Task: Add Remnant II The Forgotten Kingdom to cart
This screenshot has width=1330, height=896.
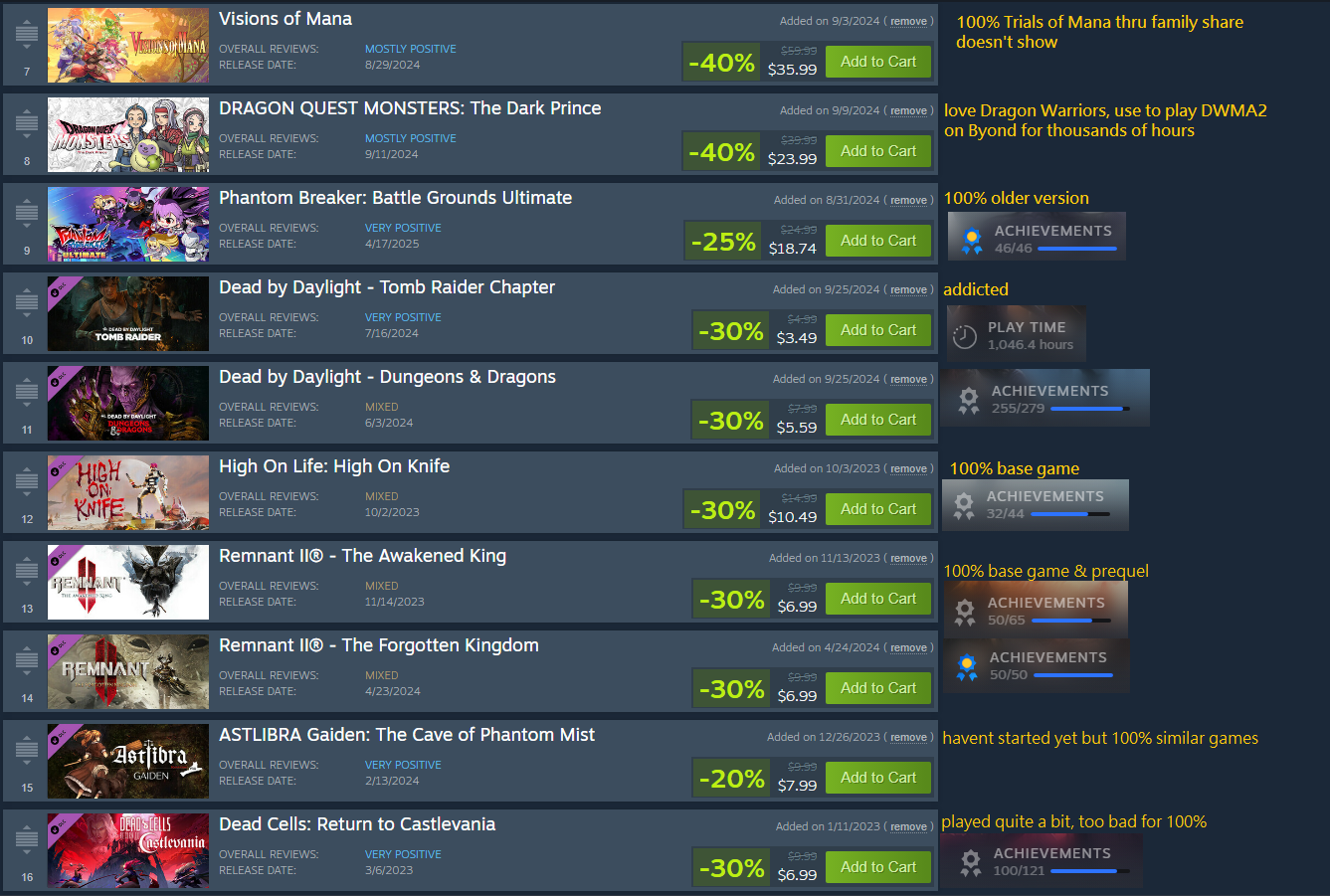Action: click(878, 688)
